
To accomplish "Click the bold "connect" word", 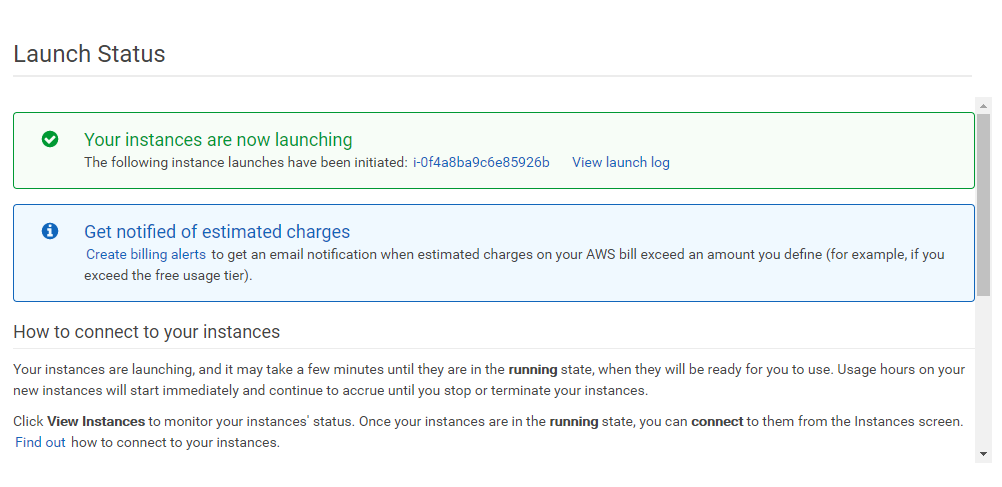I will [x=716, y=422].
